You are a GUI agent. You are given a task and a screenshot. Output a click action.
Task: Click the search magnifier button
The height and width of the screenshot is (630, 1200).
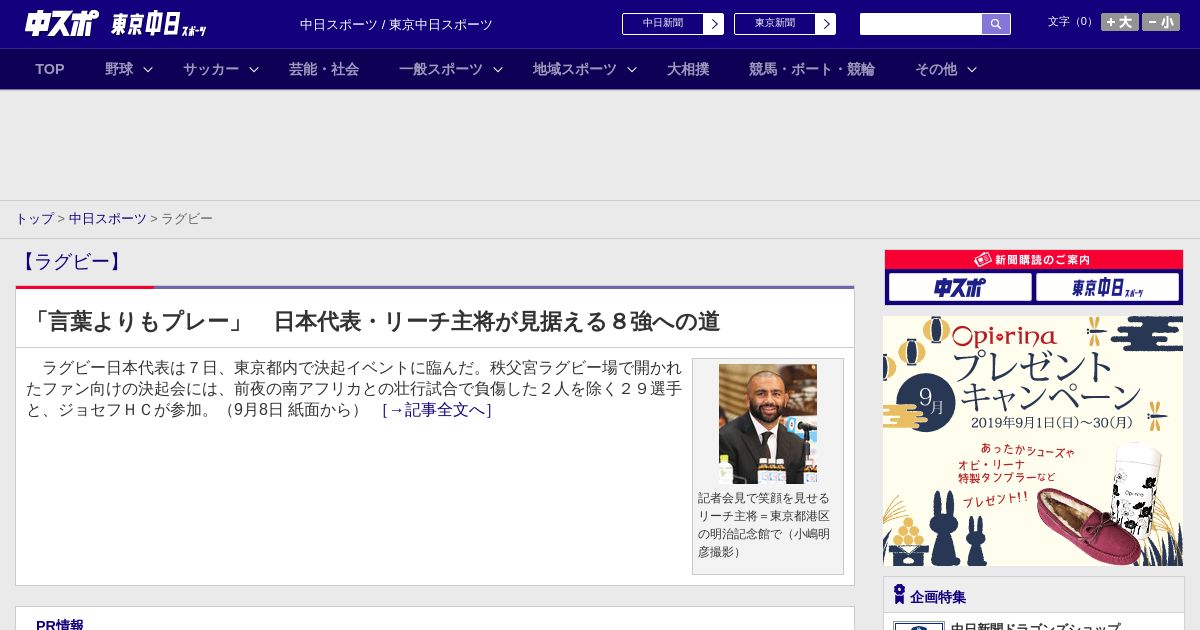point(996,24)
